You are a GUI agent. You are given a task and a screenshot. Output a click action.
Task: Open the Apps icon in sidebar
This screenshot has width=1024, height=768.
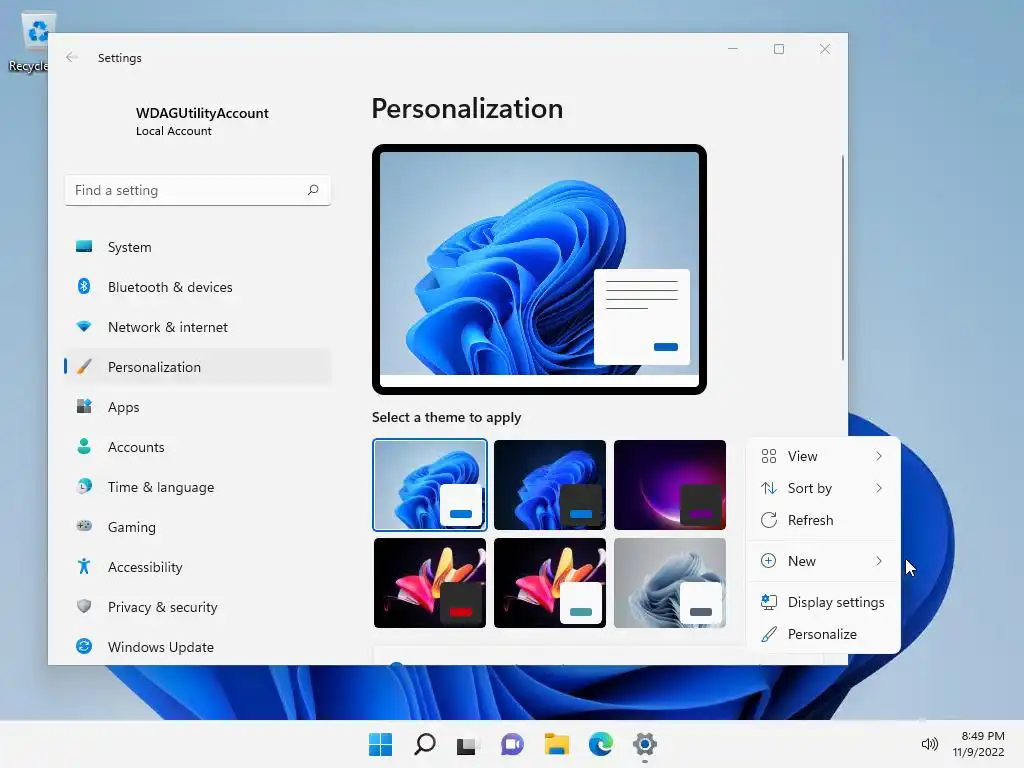pos(84,406)
